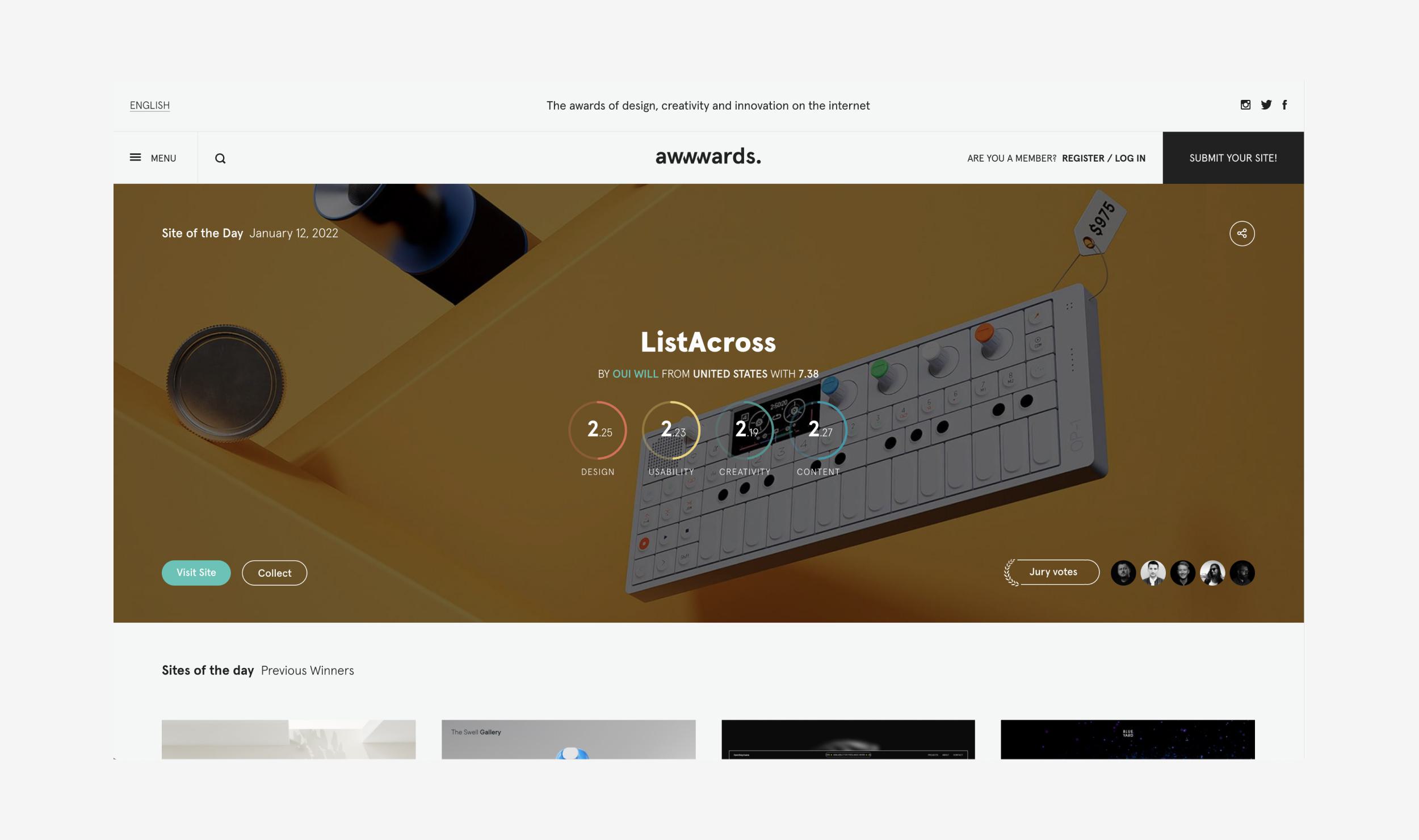Select the Creativity score circle 2.19
Viewport: 1419px width, 840px height.
745,430
